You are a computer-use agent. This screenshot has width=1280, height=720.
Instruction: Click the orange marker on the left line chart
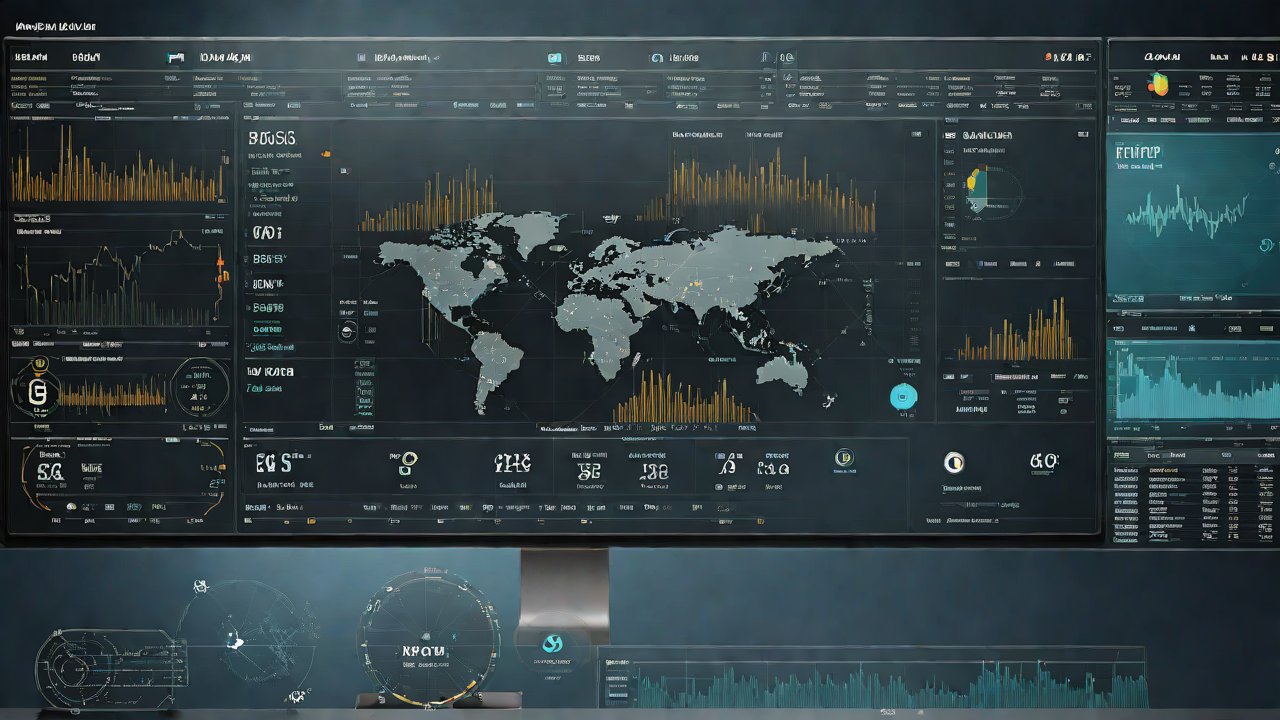pos(220,262)
